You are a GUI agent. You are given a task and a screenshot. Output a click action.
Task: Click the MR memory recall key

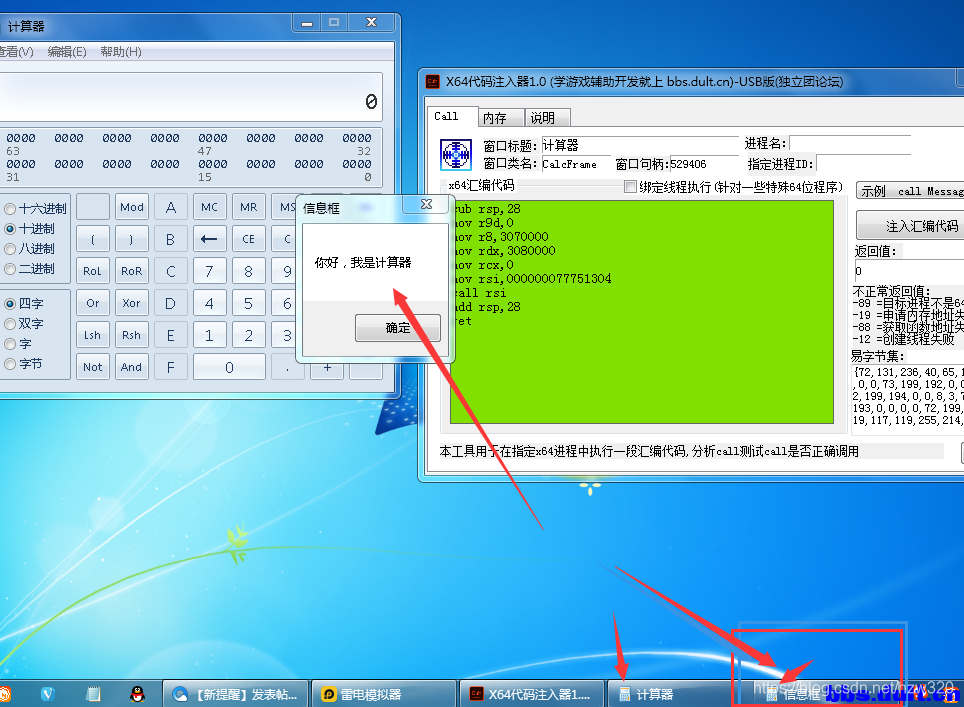click(248, 207)
